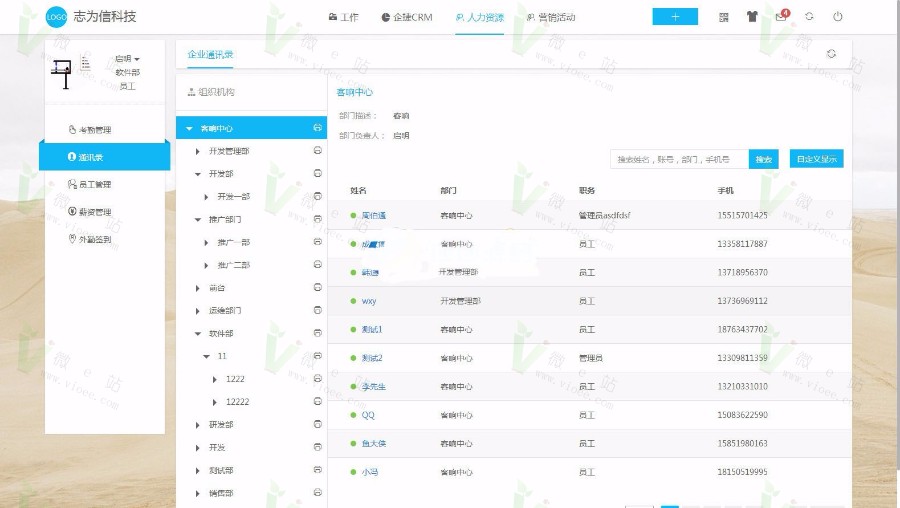The image size is (900, 508).
Task: Expand the 推广一部 node arrow
Action: (206, 243)
